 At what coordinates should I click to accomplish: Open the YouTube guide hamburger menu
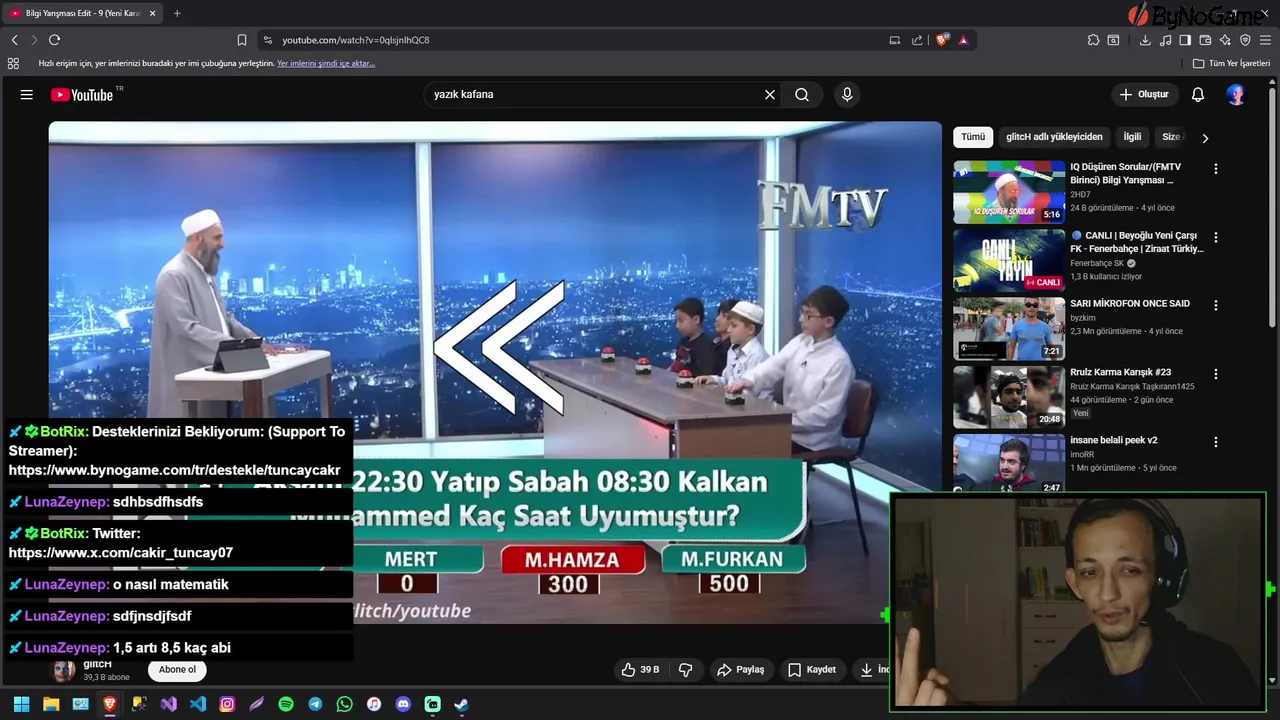[27, 94]
